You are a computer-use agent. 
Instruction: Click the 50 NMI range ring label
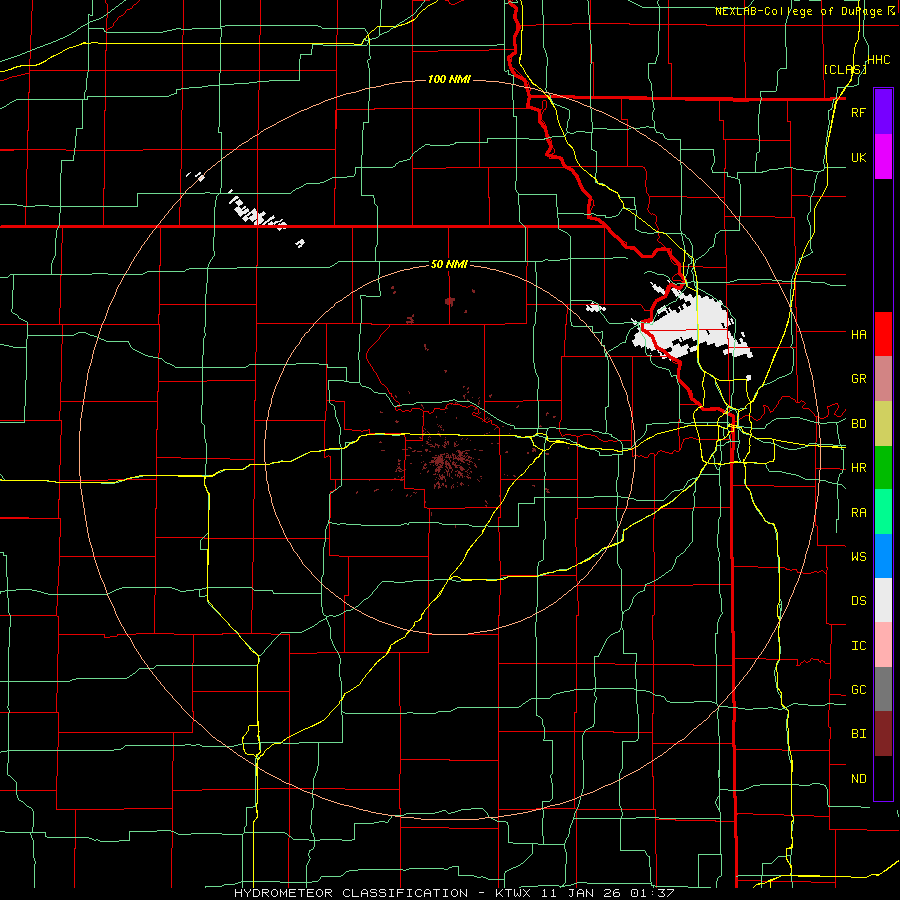click(449, 264)
